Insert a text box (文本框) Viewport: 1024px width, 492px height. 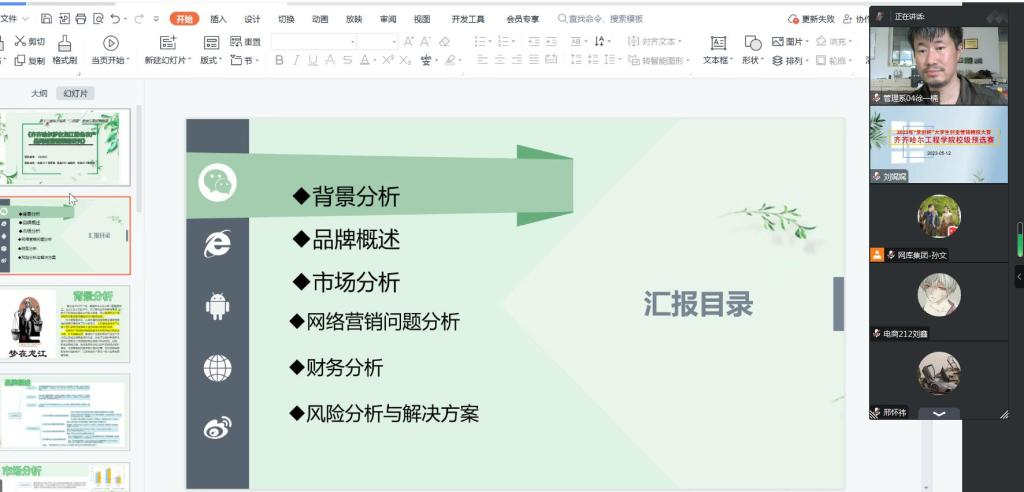coord(717,49)
